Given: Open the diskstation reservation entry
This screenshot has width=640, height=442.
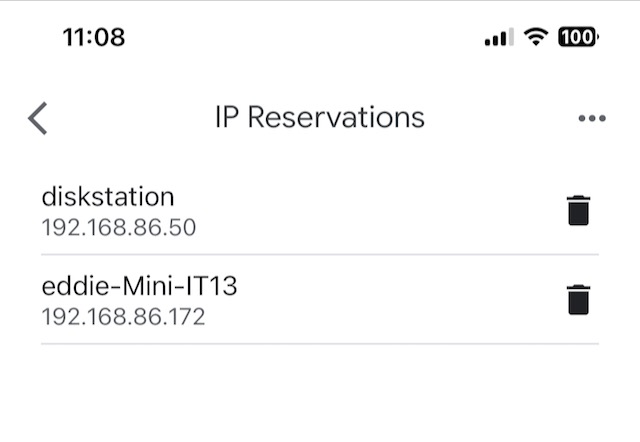Looking at the screenshot, I should (x=107, y=197).
